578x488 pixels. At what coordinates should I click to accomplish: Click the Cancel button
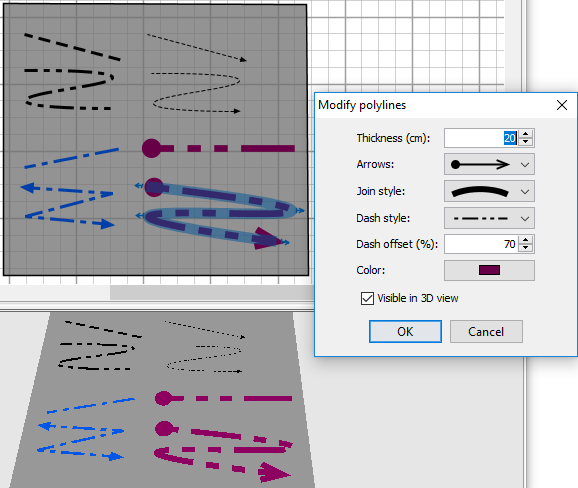(486, 331)
